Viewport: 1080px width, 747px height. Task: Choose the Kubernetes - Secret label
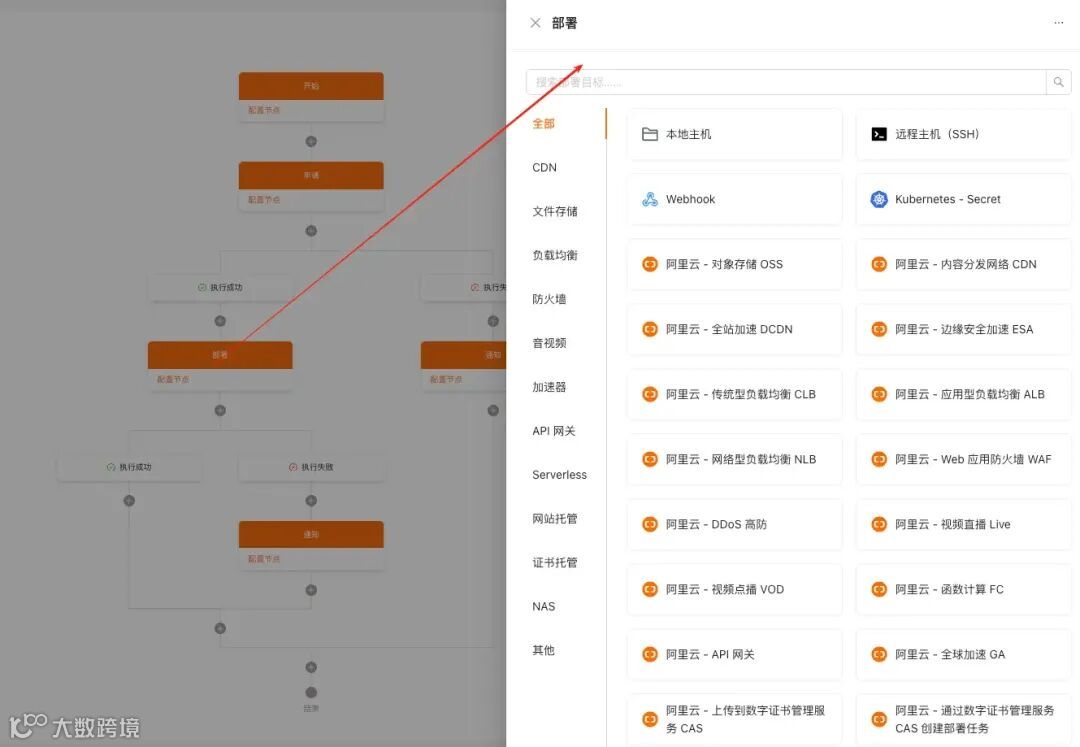pyautogui.click(x=948, y=199)
